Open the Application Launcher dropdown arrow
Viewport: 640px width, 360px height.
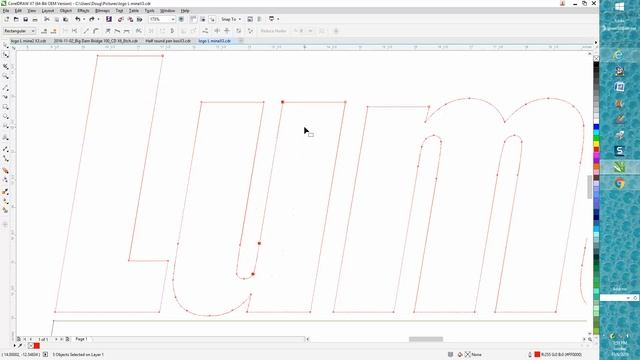[278, 19]
